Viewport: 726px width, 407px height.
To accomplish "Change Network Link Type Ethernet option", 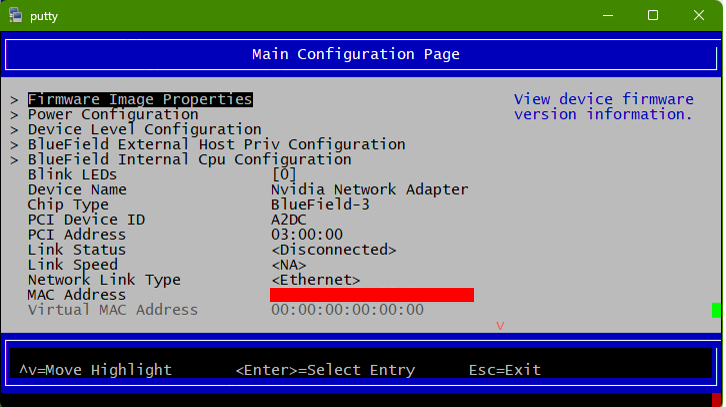I will tap(316, 280).
